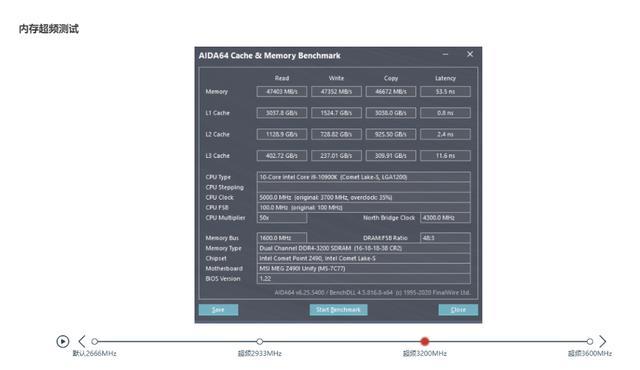The width and height of the screenshot is (640, 370).
Task: Select the 2933MHz timeline marker
Action: pos(260,341)
